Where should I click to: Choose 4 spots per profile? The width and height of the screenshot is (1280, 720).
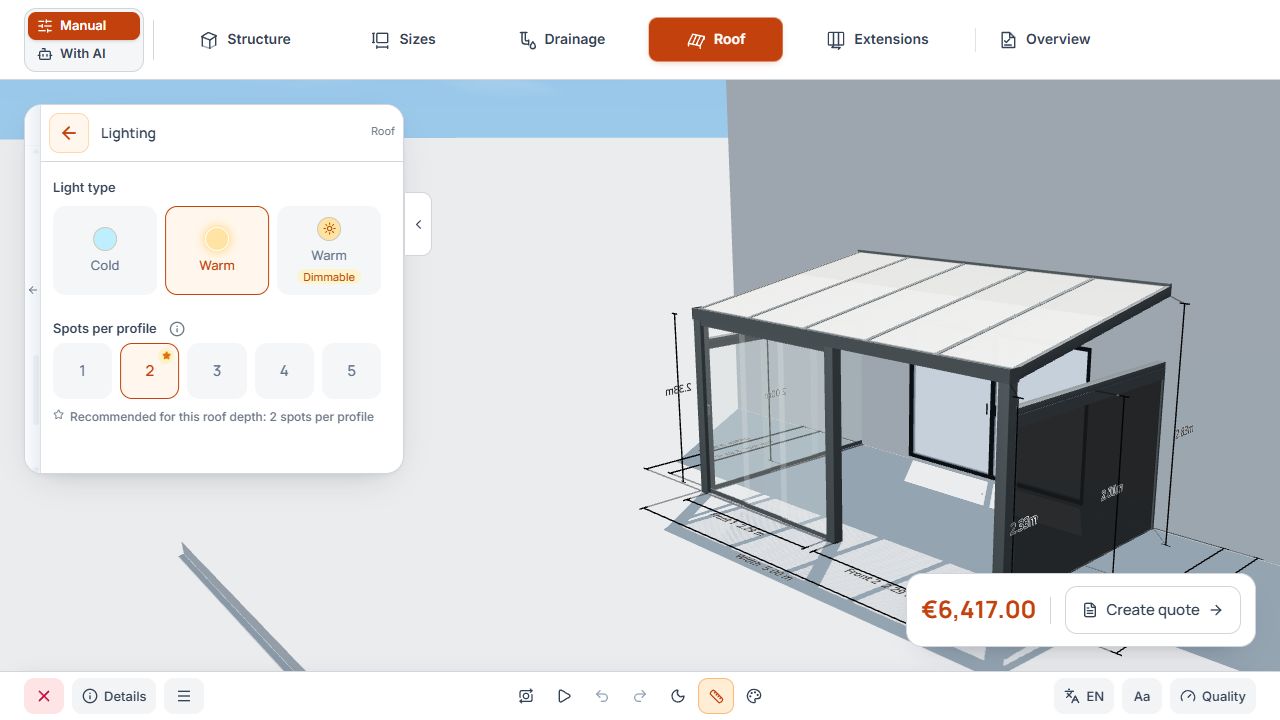pos(284,371)
